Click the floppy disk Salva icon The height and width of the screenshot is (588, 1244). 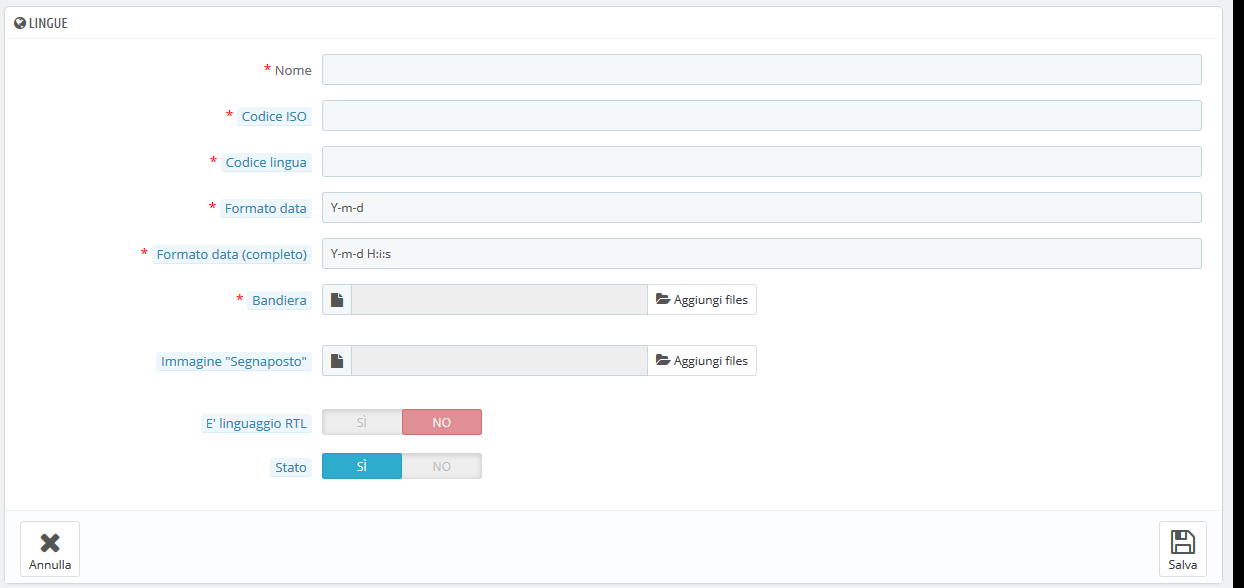coord(1183,541)
